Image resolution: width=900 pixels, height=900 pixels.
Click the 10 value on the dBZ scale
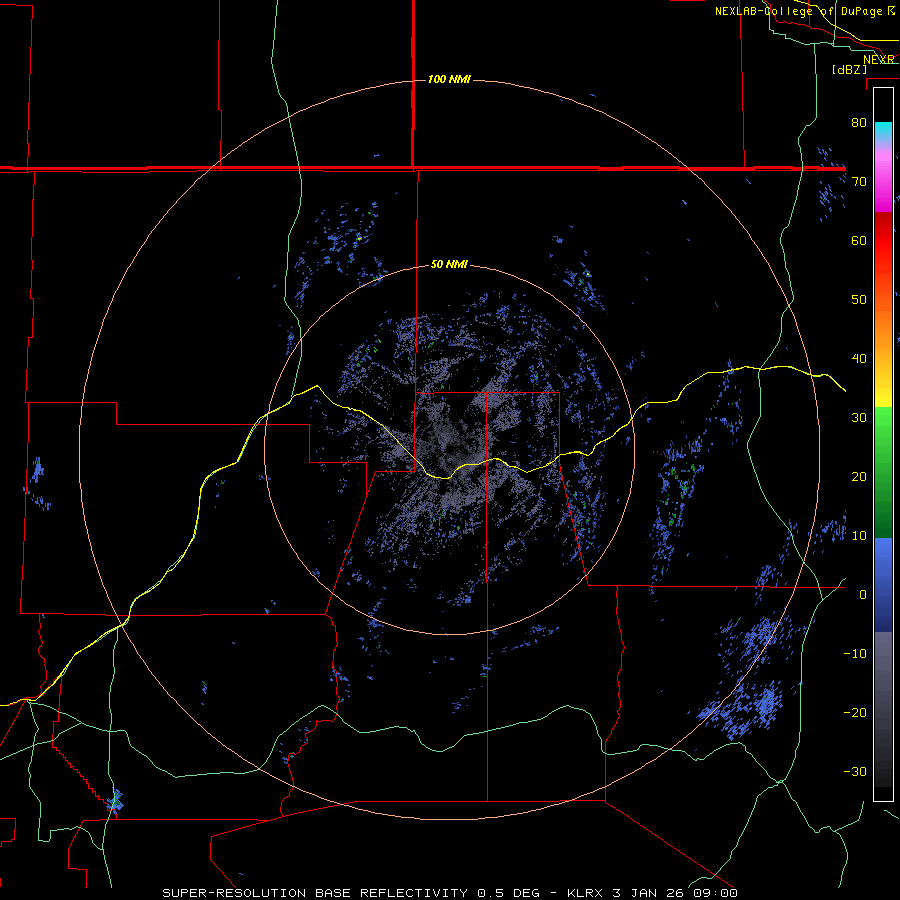pyautogui.click(x=859, y=536)
